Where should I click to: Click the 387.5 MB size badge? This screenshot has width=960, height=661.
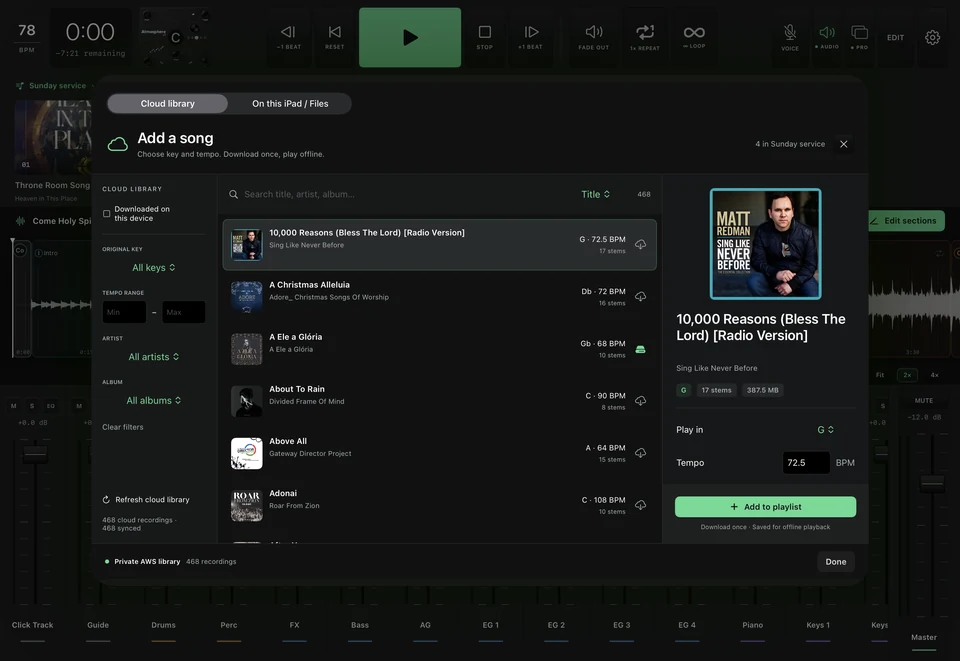coord(762,390)
